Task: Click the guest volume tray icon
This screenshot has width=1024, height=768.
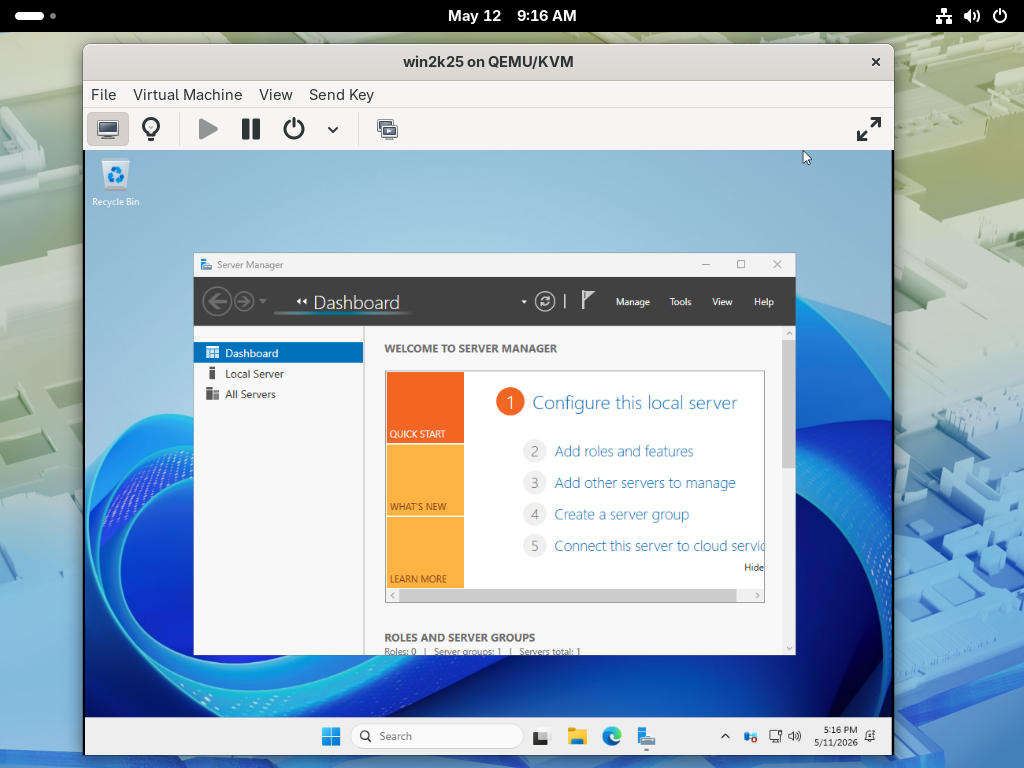Action: (794, 737)
